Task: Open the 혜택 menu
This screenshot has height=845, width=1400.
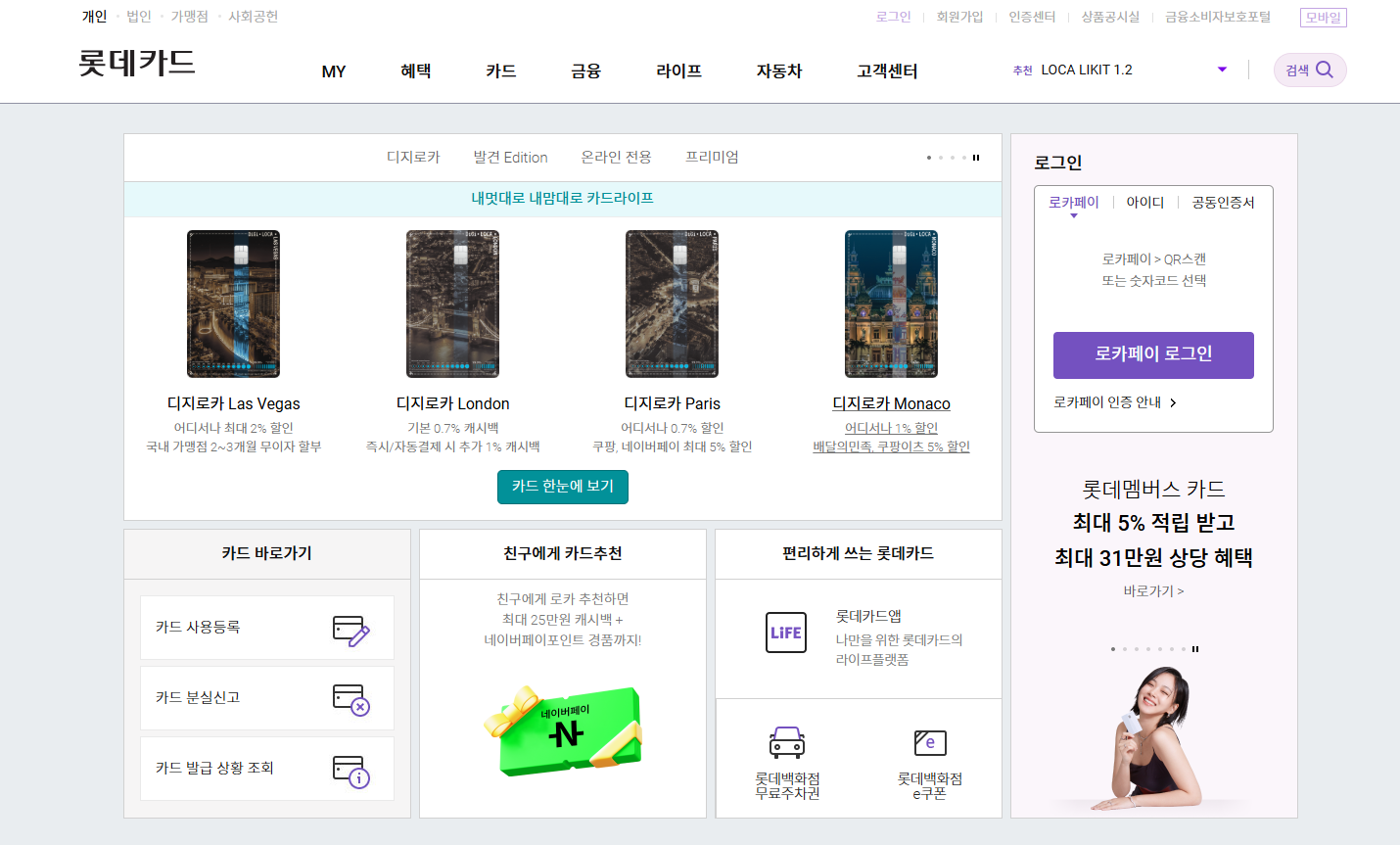Action: click(416, 71)
